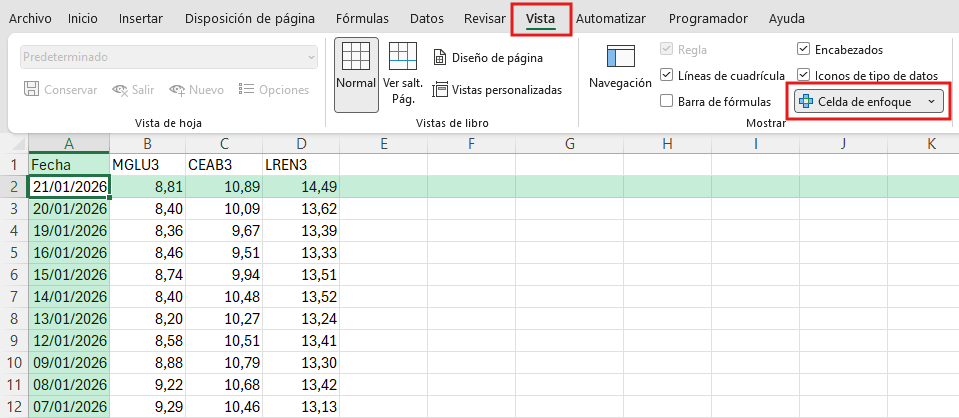Open the Insertar ribbon tab
The height and width of the screenshot is (418, 959).
[141, 18]
